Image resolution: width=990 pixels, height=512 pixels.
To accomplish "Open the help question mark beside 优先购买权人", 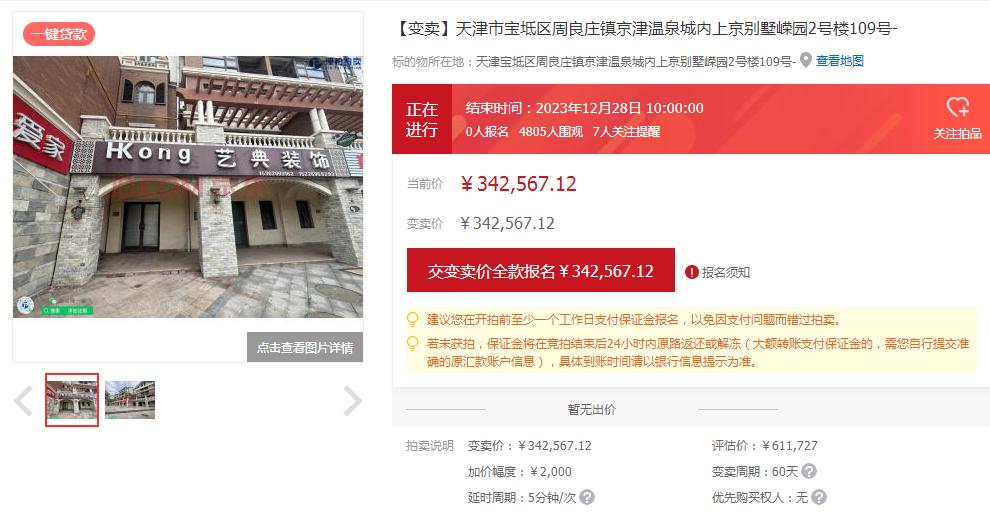I will tap(819, 497).
